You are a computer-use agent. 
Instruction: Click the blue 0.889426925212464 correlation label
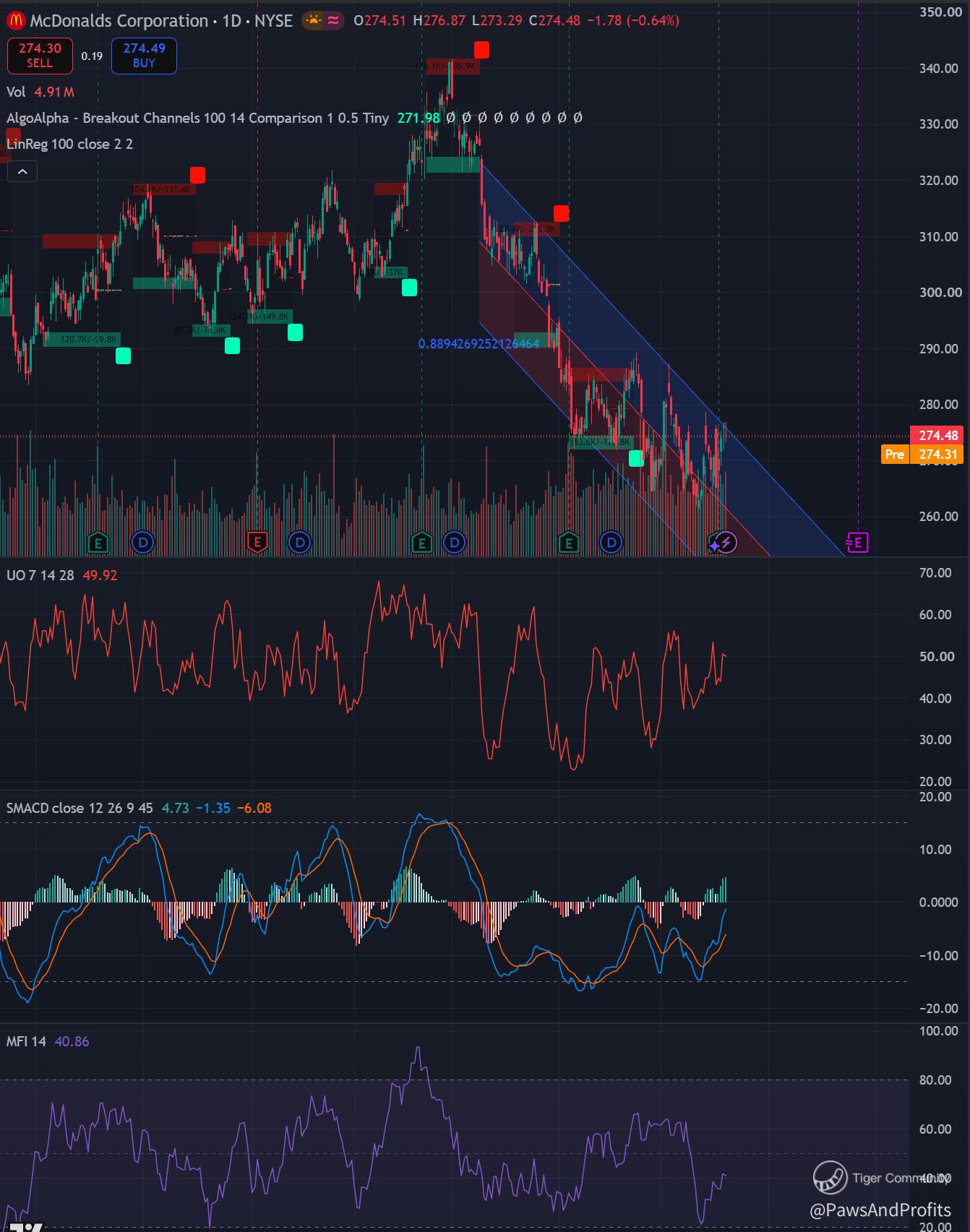click(478, 343)
